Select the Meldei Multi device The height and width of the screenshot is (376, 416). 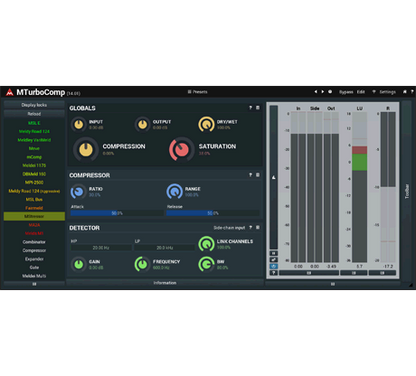[x=34, y=276]
